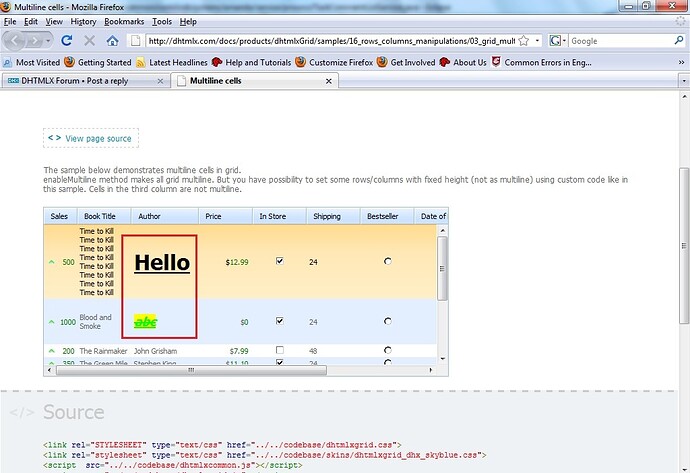The height and width of the screenshot is (473, 690).
Task: Uncheck In Store for the 500 sales row
Action: [280, 261]
